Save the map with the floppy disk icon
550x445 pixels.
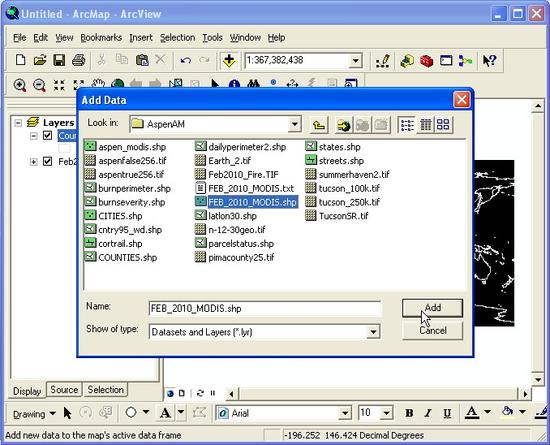point(59,60)
